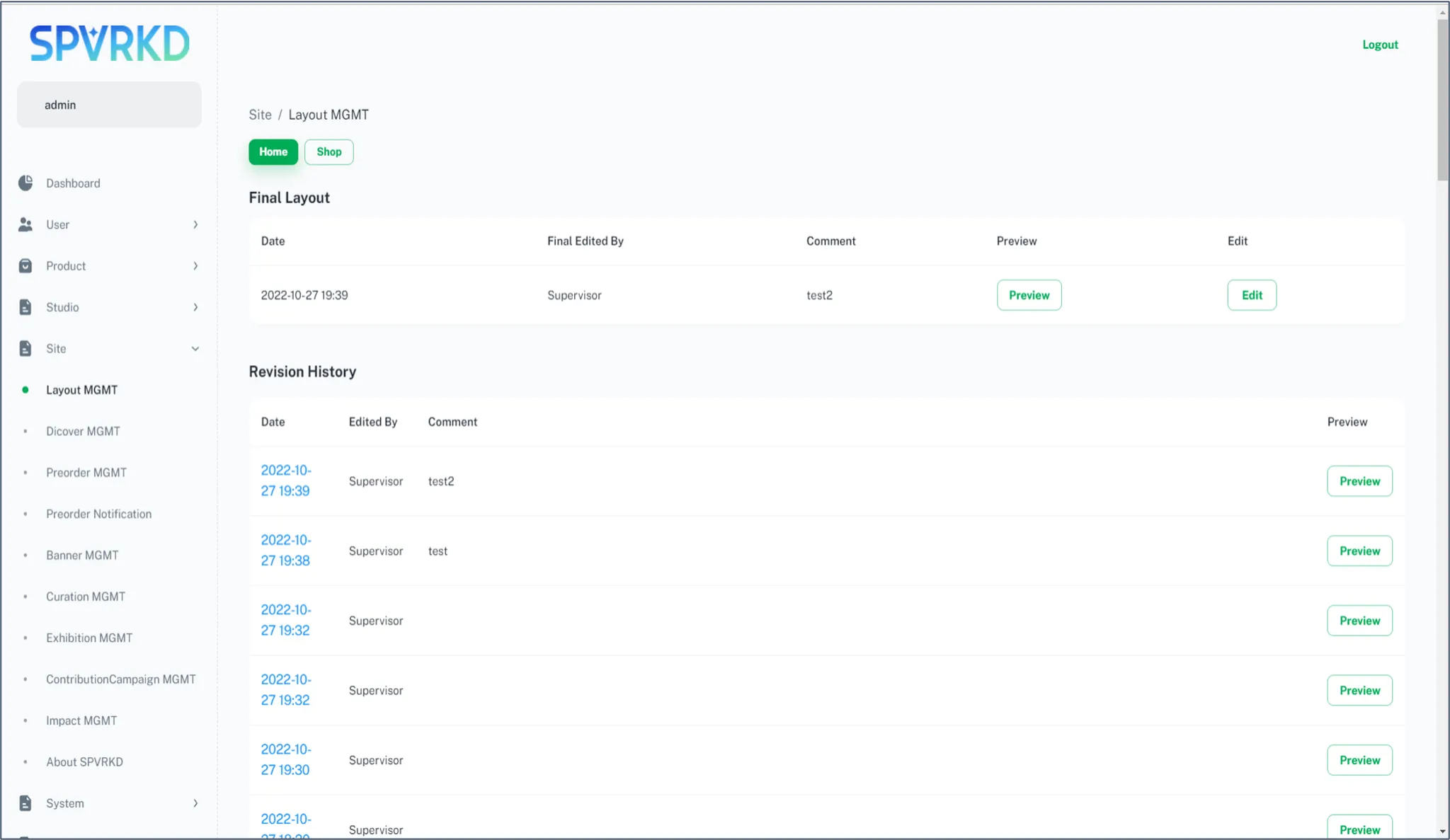The width and height of the screenshot is (1450, 840).
Task: Click the User people icon in sidebar
Action: pyautogui.click(x=25, y=224)
